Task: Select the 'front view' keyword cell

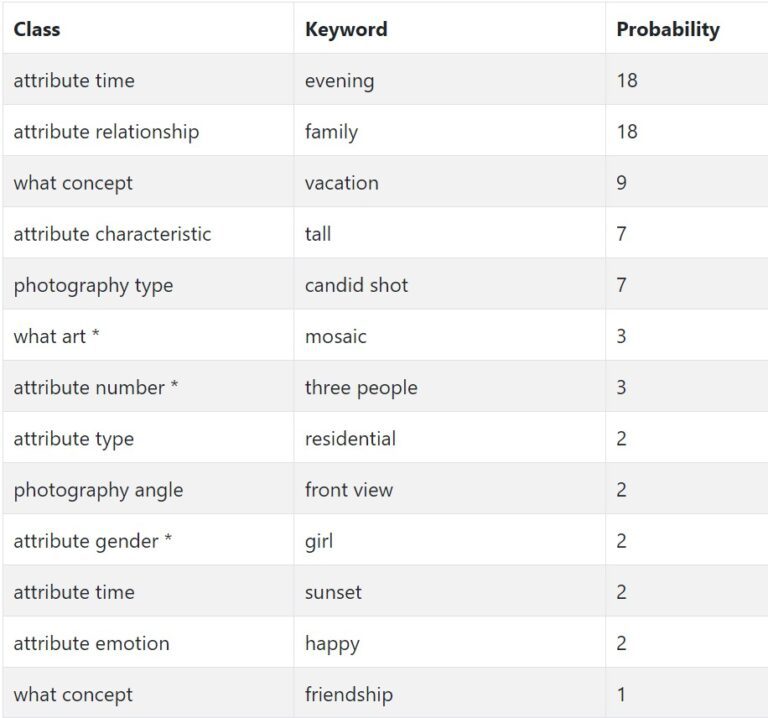Action: [x=449, y=489]
